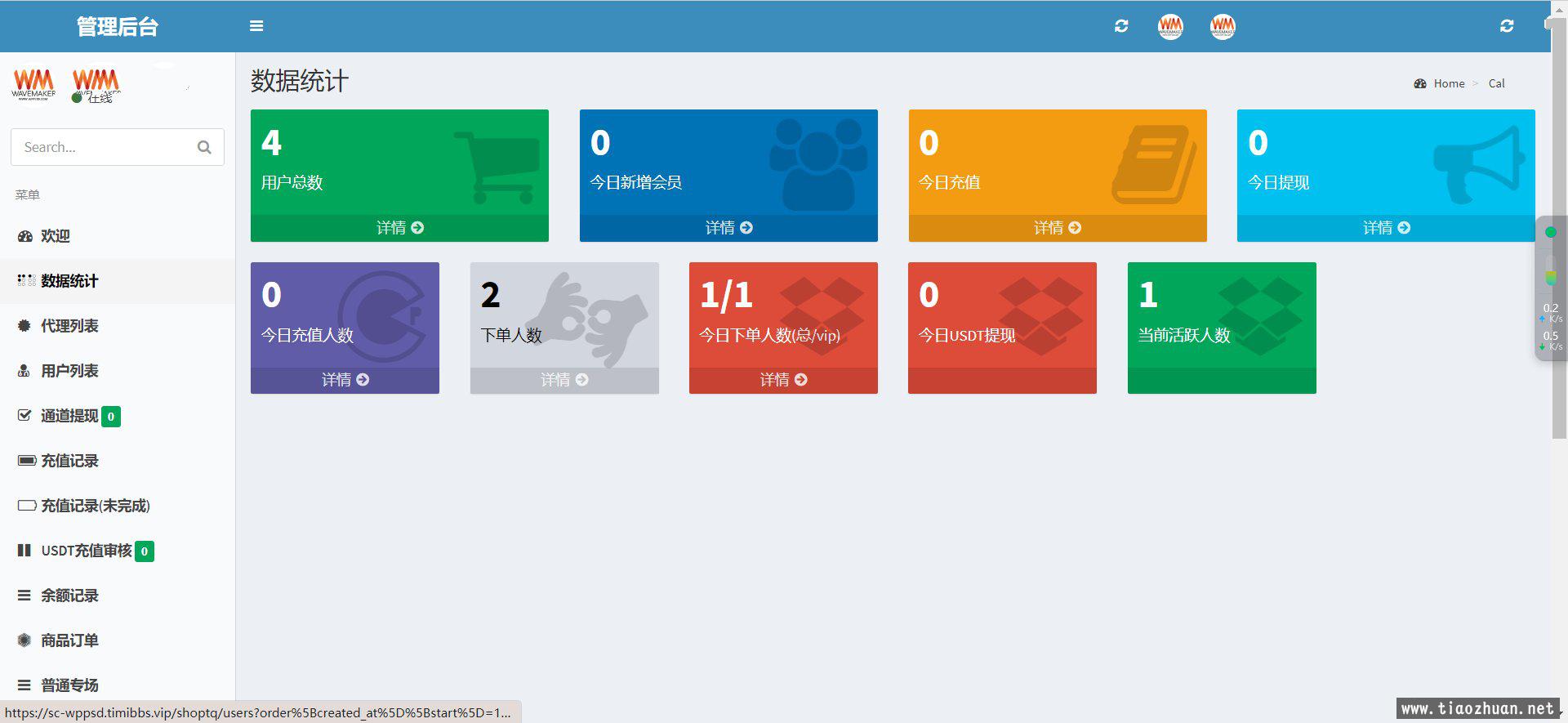Open 商品订单 menu item
Screen dimensions: 1568x723
coord(118,640)
